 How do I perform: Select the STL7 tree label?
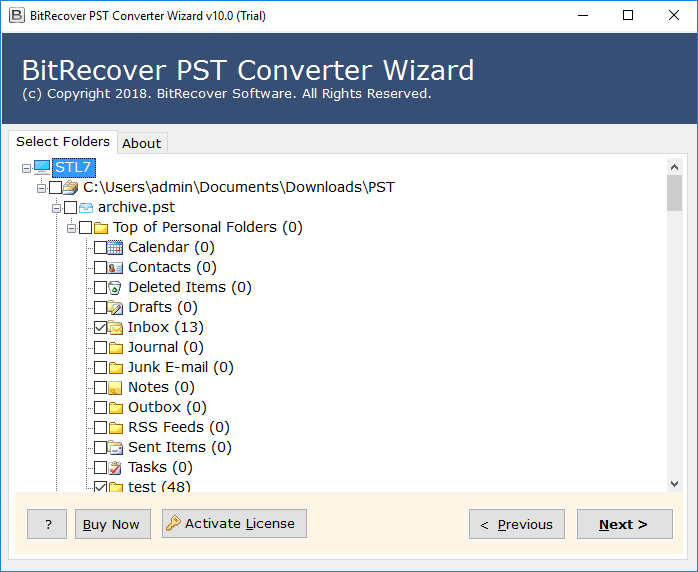(x=73, y=167)
